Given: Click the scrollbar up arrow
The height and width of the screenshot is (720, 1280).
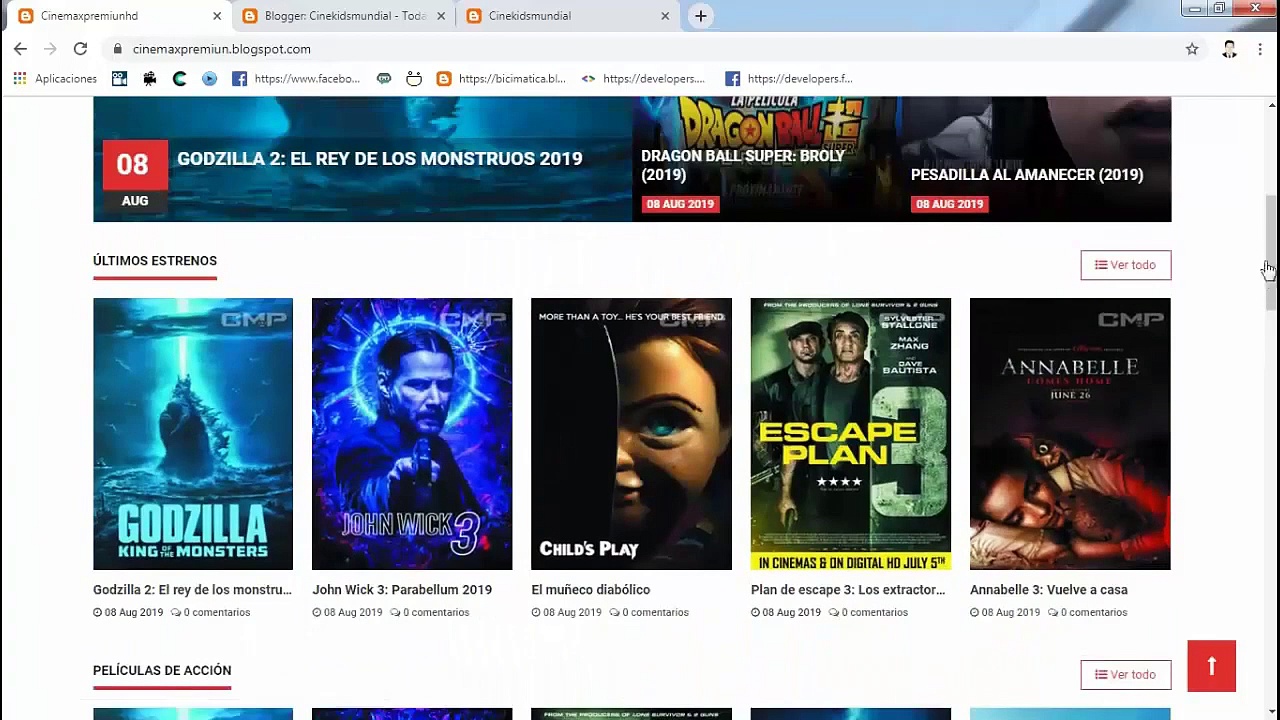Looking at the screenshot, I should coord(1272,105).
